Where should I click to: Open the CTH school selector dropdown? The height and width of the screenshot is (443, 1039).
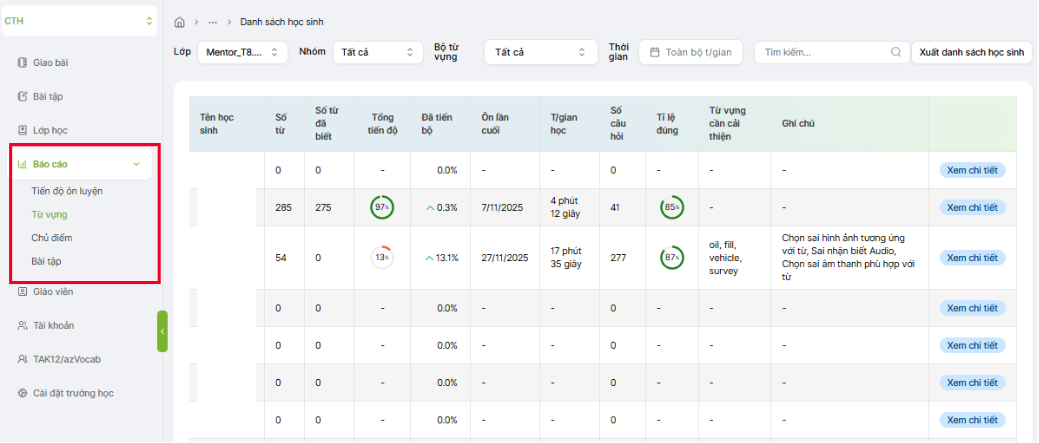[x=80, y=21]
